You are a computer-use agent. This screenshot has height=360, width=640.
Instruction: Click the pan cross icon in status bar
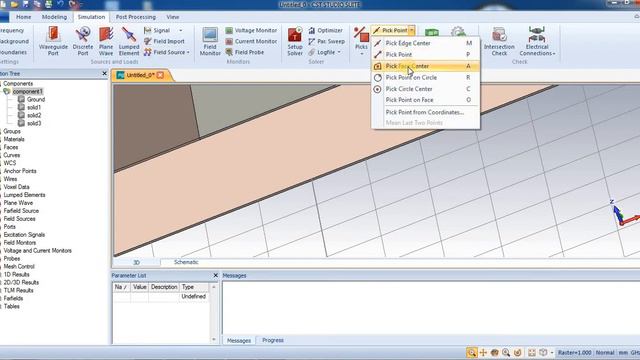[483, 353]
